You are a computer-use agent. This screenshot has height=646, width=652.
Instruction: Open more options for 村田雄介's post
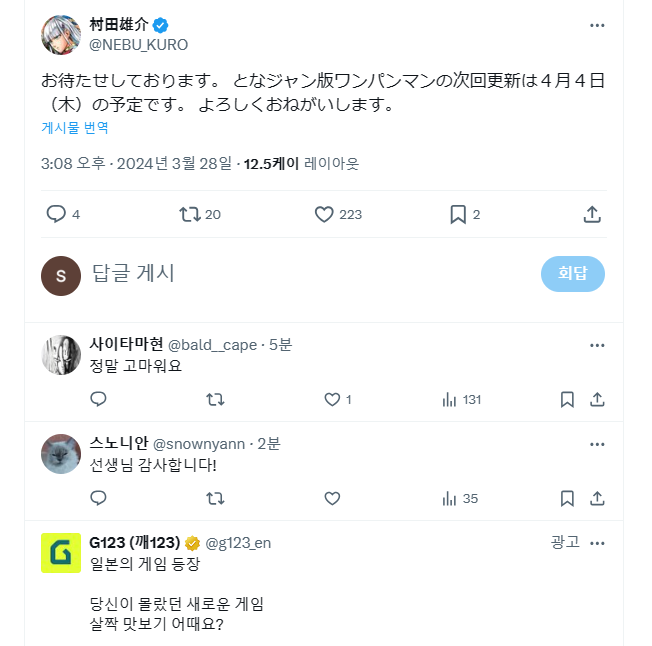[x=597, y=26]
